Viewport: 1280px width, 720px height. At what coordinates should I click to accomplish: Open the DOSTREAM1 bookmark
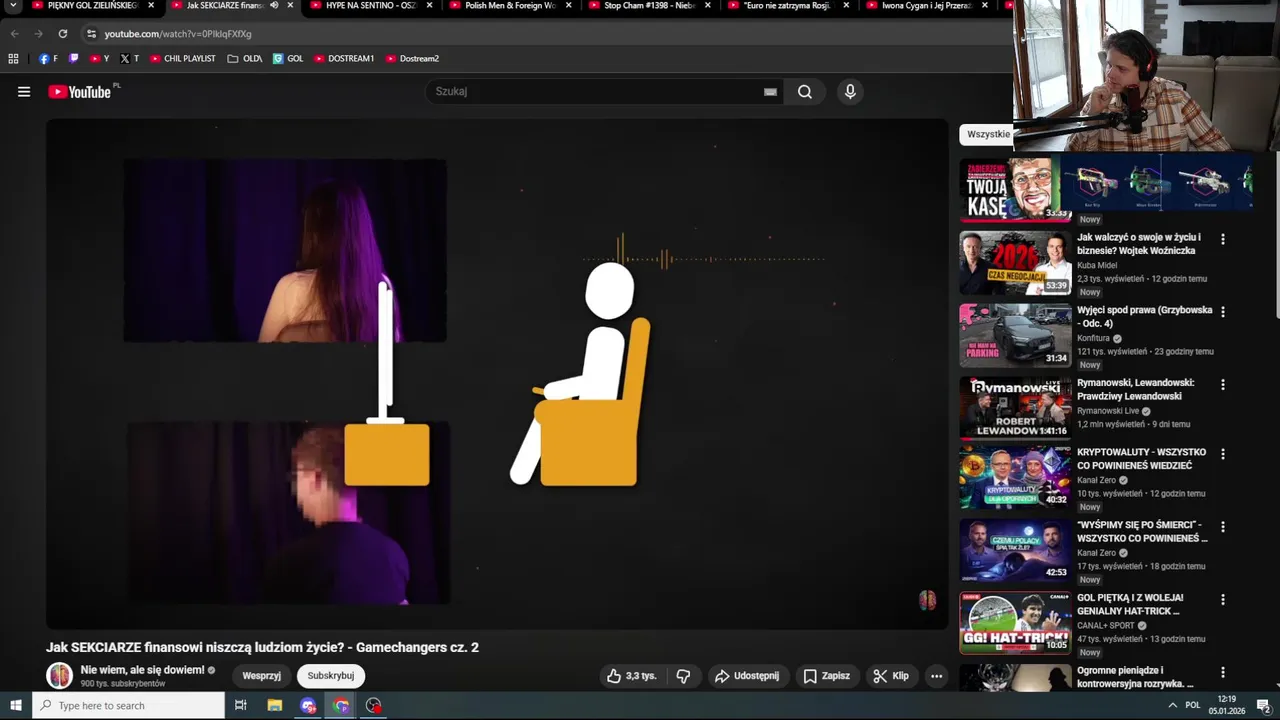344,59
